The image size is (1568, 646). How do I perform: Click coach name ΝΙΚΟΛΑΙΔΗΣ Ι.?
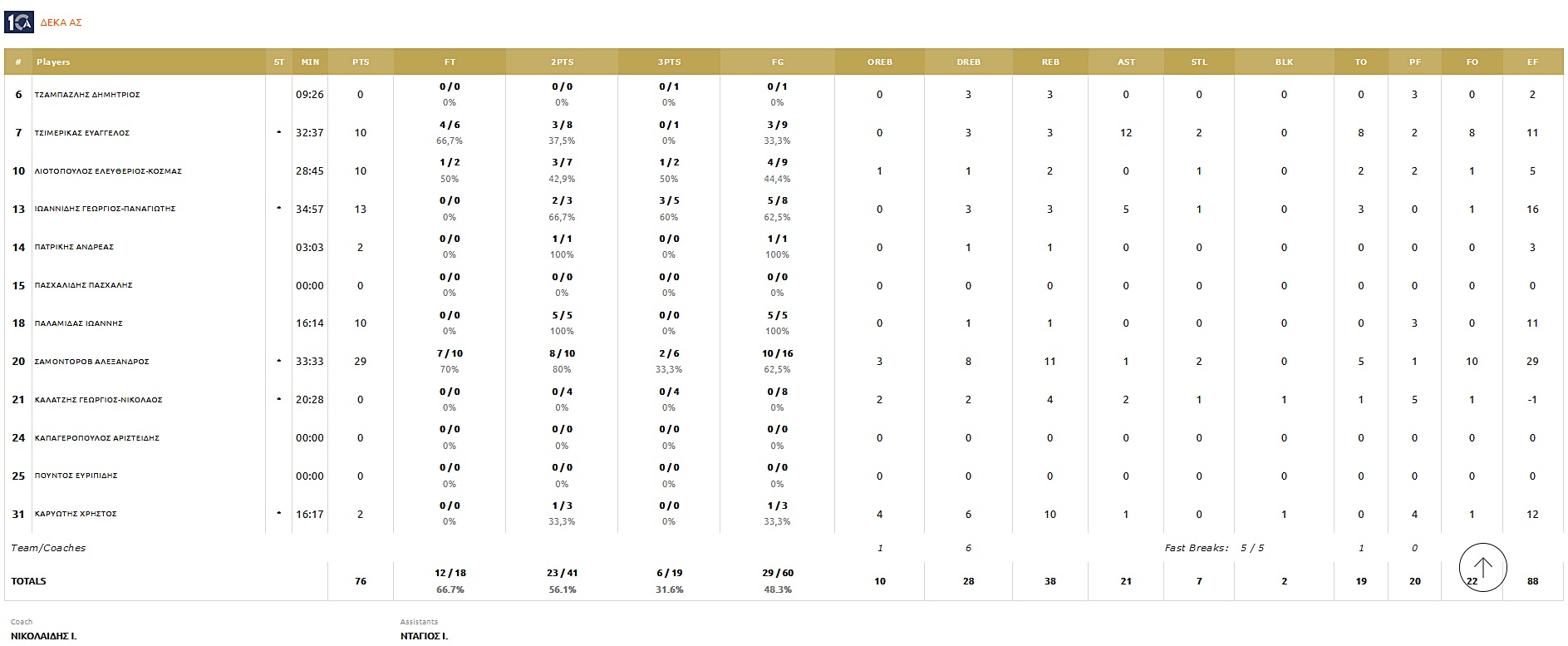tap(44, 636)
